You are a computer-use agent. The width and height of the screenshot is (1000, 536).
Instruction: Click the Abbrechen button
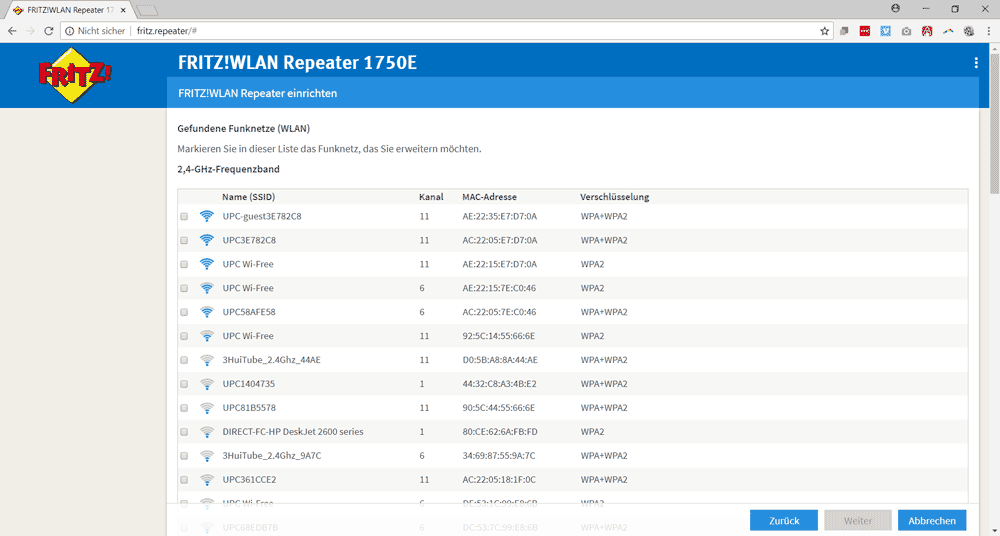tap(932, 521)
